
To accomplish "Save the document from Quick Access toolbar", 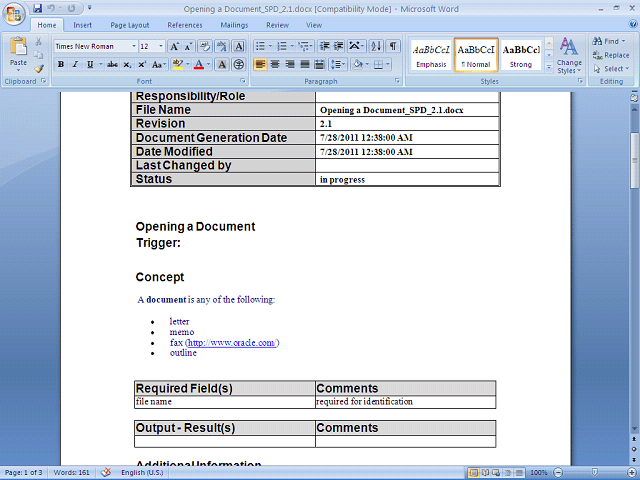I will [x=38, y=8].
